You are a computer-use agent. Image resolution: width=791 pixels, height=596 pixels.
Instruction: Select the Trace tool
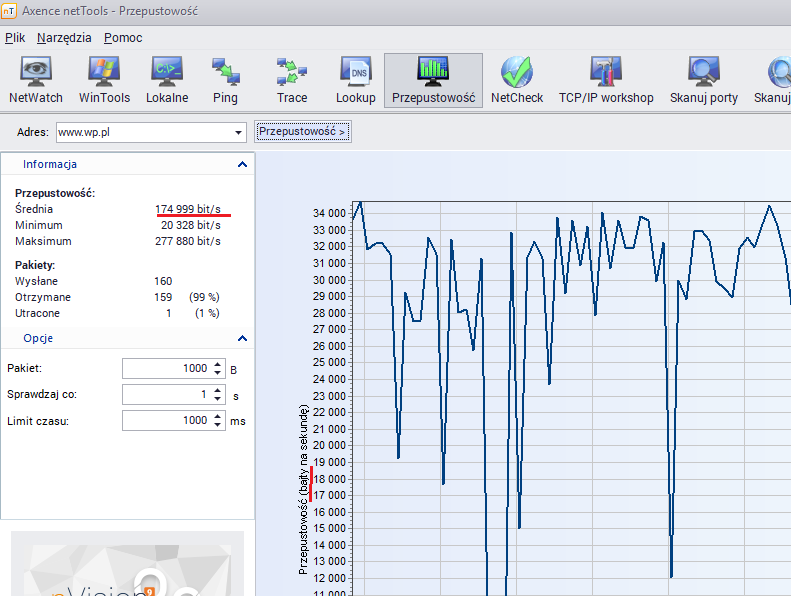(292, 80)
